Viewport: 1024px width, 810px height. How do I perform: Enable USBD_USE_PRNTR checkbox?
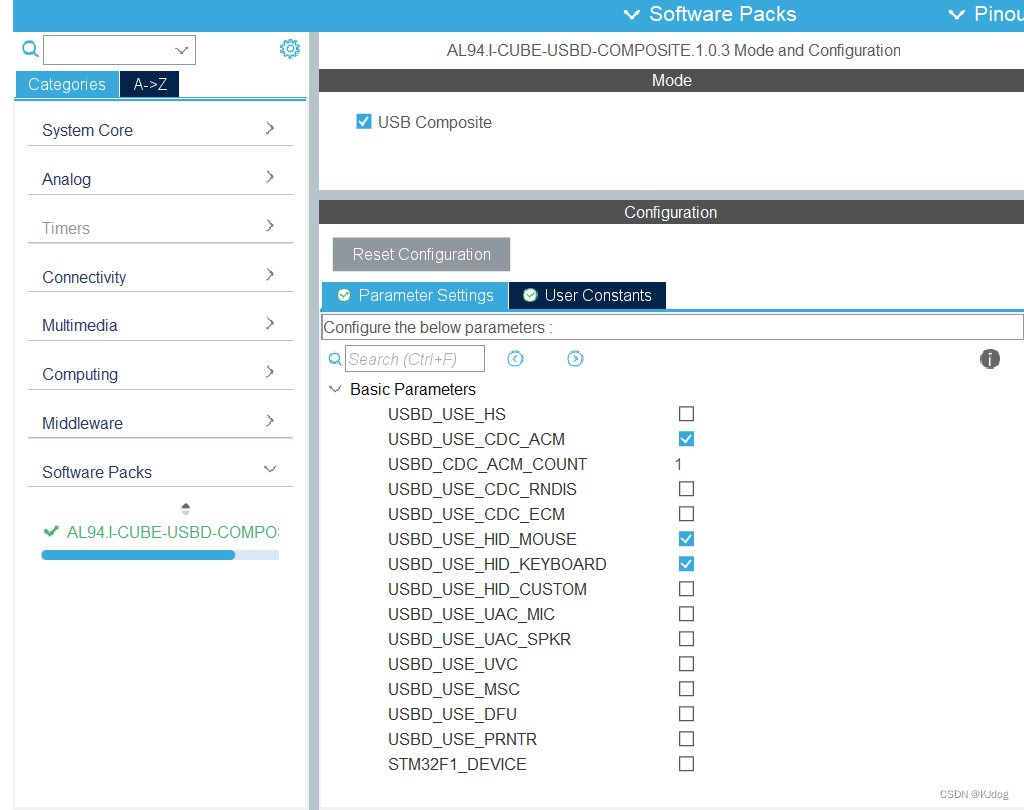pyautogui.click(x=686, y=738)
